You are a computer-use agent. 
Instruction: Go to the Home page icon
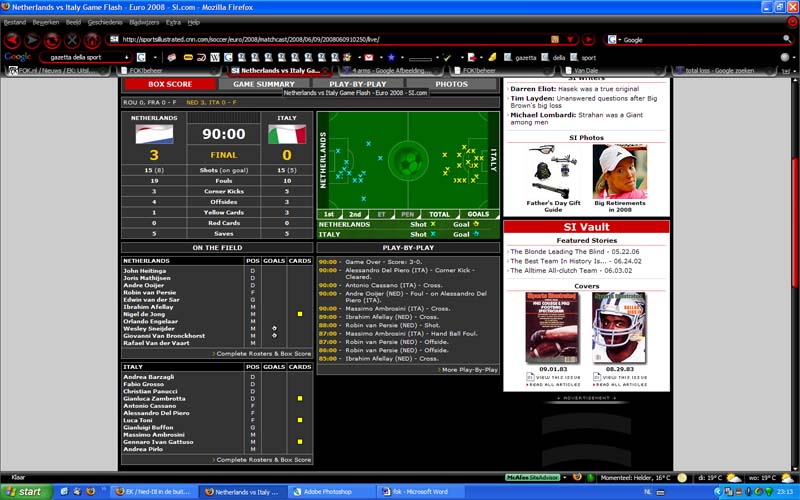92,39
